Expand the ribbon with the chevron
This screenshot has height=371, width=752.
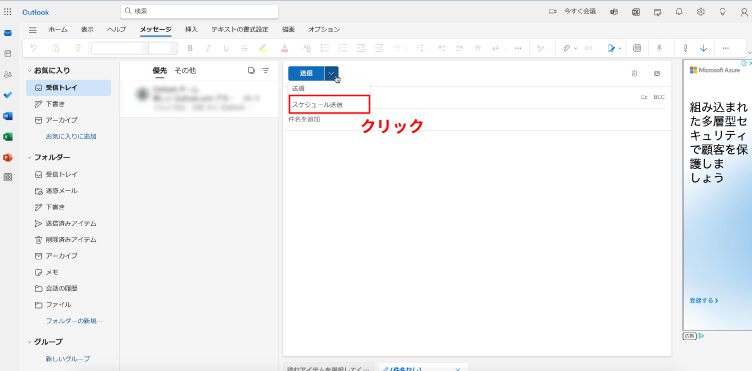[x=749, y=52]
